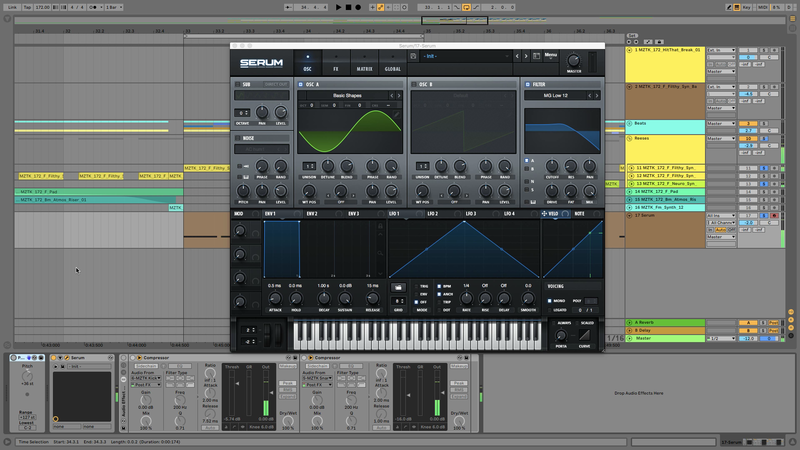Image resolution: width=800 pixels, height=450 pixels.
Task: Open the Serum preset browser icon
Action: coord(536,56)
